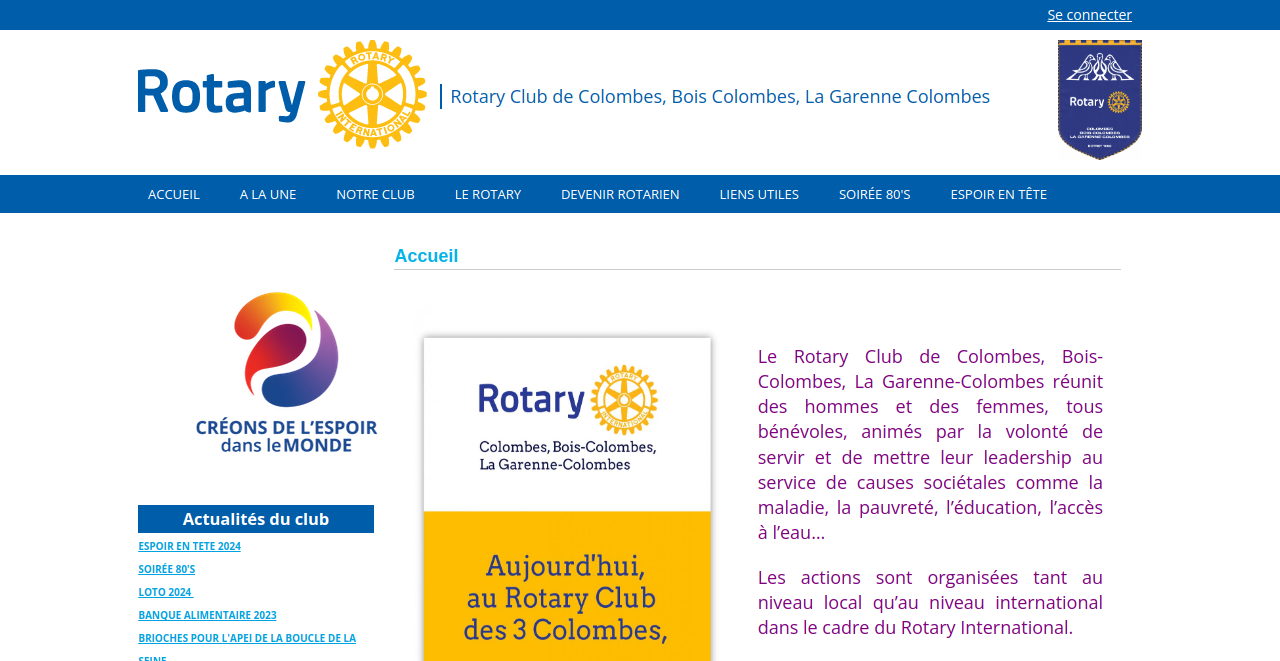Viewport: 1280px width, 661px height.
Task: Open the Loto 2024 news link
Action: 165,592
